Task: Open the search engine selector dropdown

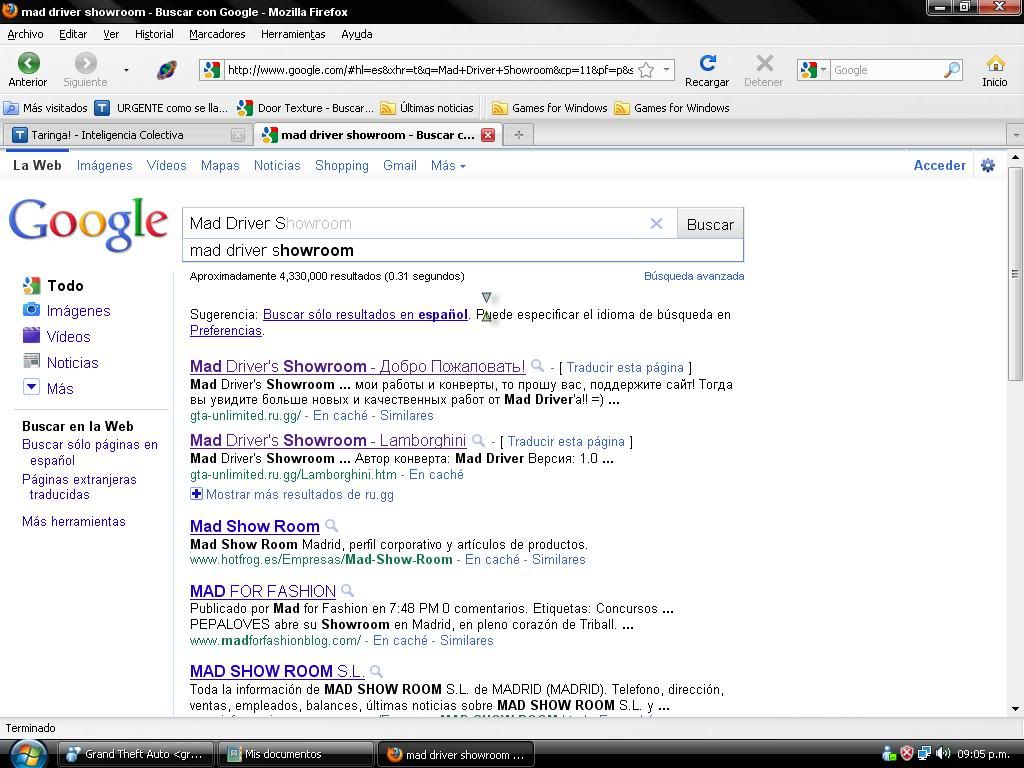Action: [x=813, y=69]
